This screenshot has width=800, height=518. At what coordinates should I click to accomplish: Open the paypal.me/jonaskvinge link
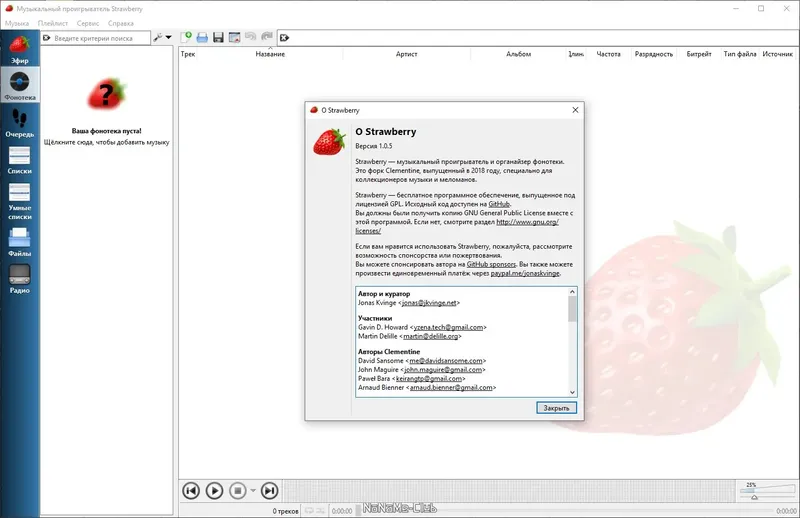[525, 273]
